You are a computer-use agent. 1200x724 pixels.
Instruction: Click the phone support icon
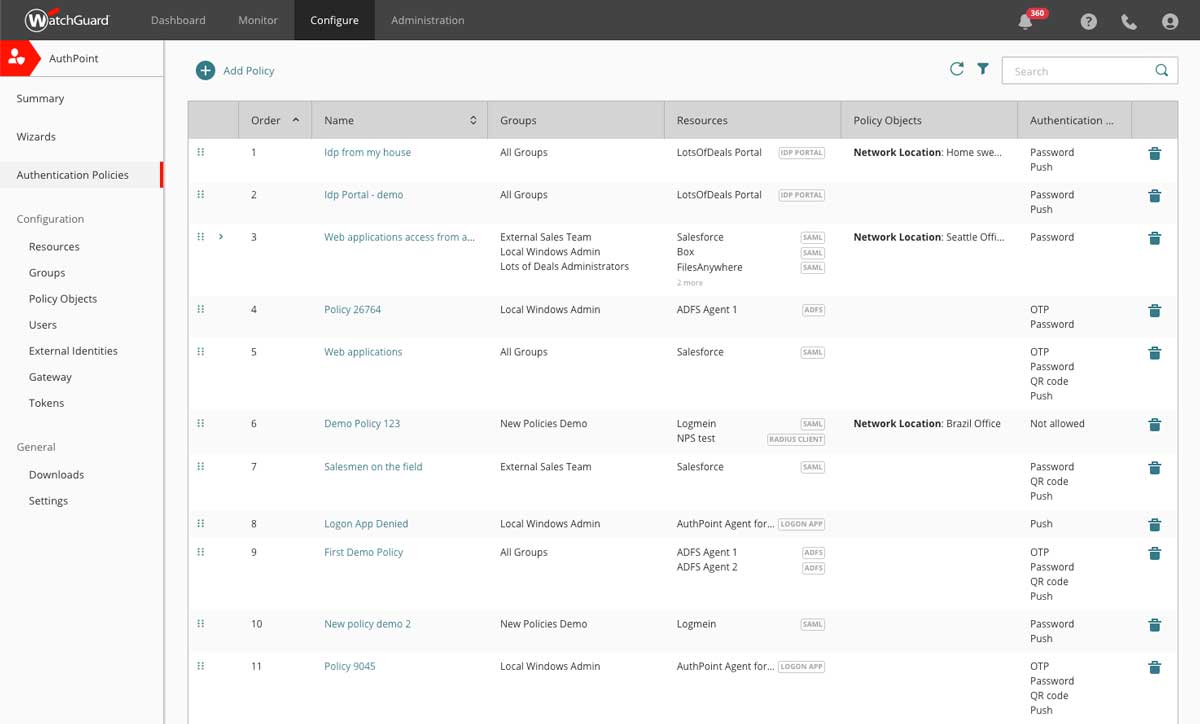pos(1129,21)
